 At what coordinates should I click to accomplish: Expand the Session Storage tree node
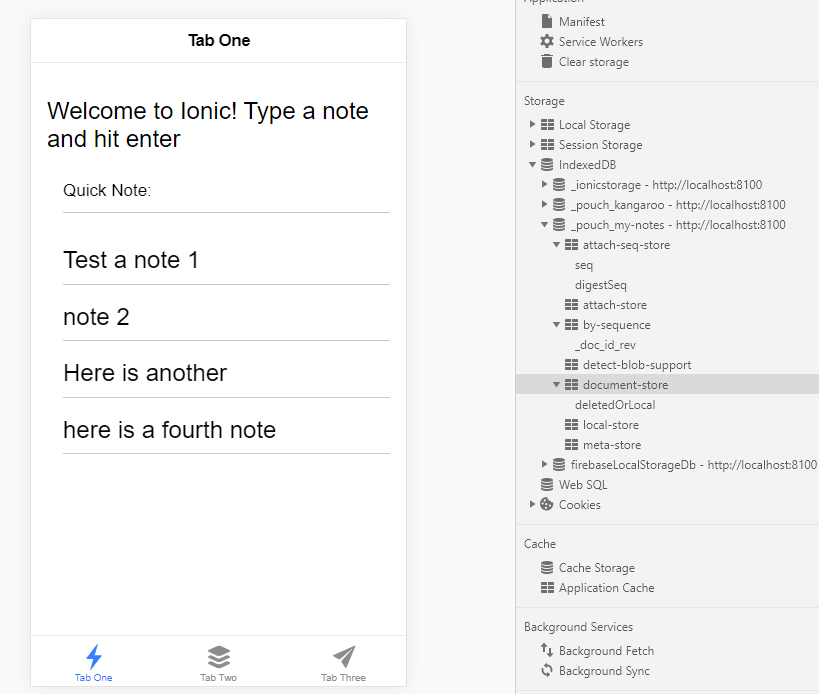tap(532, 144)
